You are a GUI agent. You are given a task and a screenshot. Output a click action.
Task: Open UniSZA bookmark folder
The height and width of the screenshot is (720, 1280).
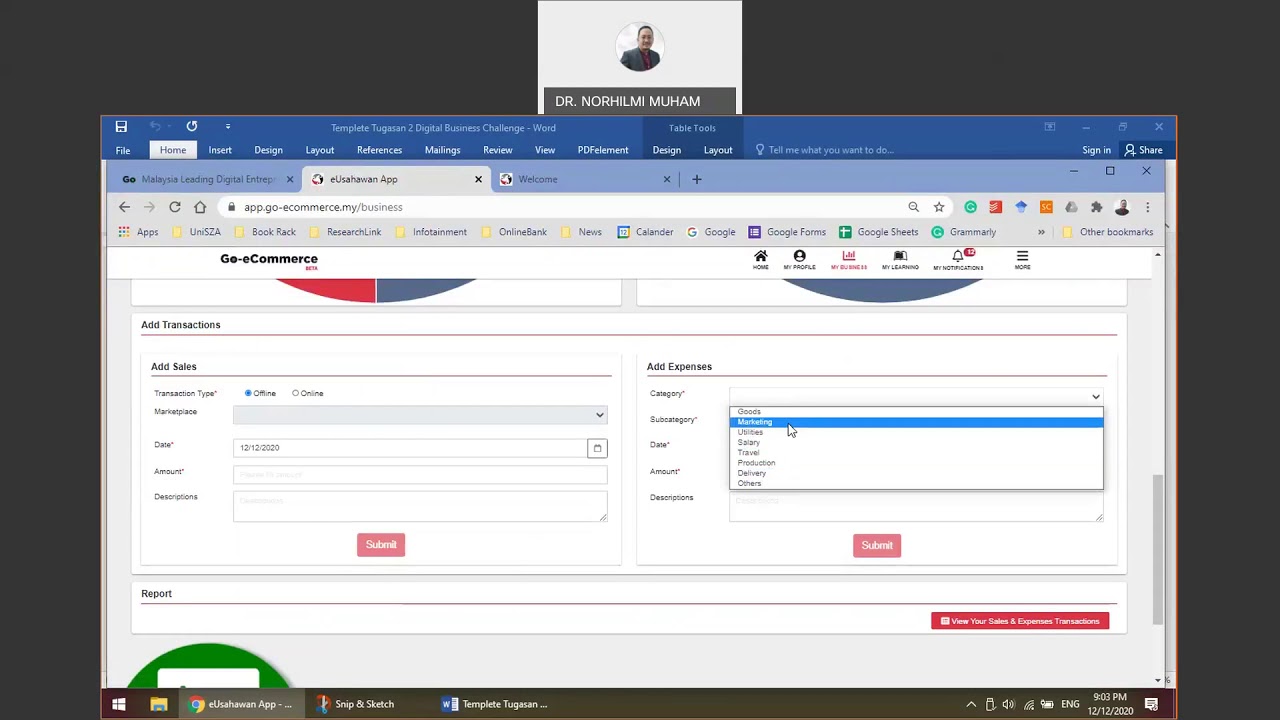tap(195, 232)
